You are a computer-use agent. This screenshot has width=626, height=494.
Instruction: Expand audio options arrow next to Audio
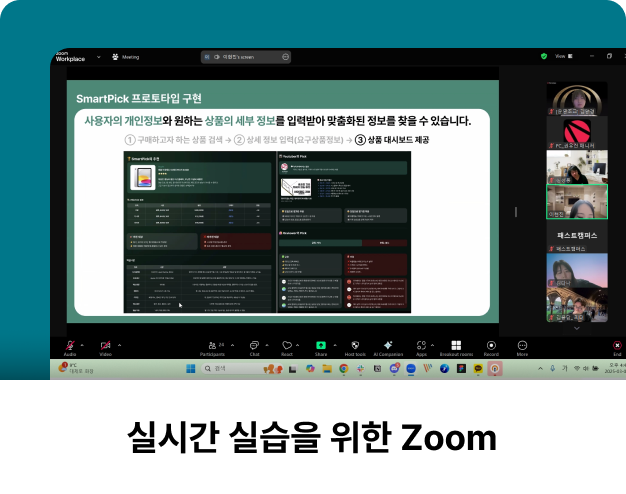tap(82, 345)
